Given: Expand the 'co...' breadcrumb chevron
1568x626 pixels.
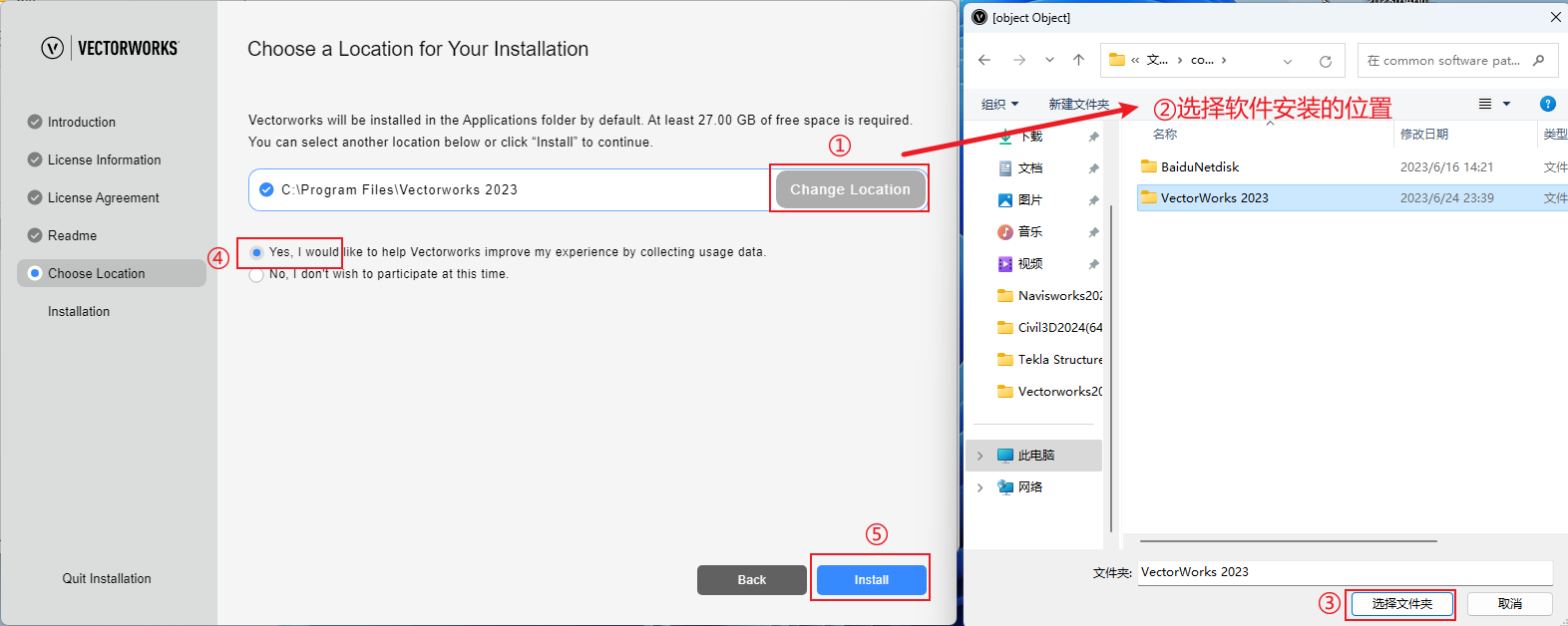Looking at the screenshot, I should (x=1224, y=60).
